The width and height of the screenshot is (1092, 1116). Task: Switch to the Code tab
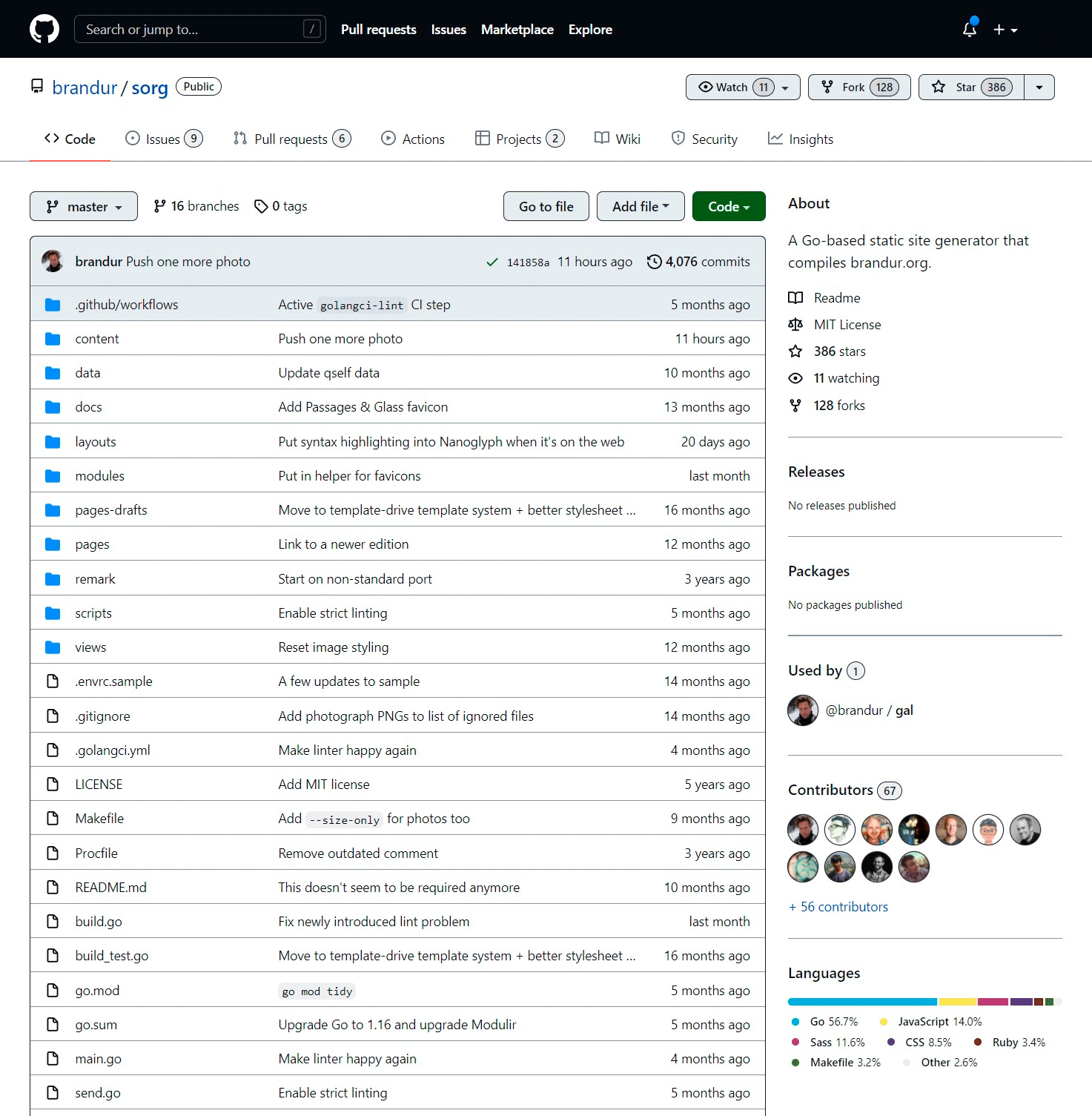(70, 139)
